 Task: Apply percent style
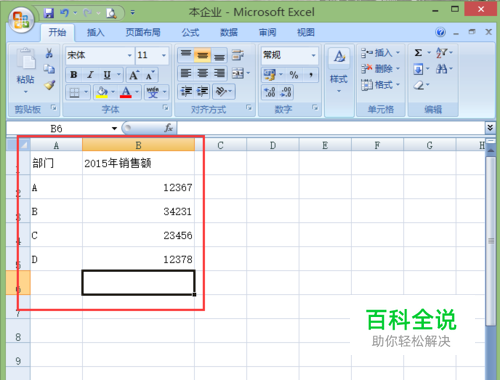click(x=294, y=75)
